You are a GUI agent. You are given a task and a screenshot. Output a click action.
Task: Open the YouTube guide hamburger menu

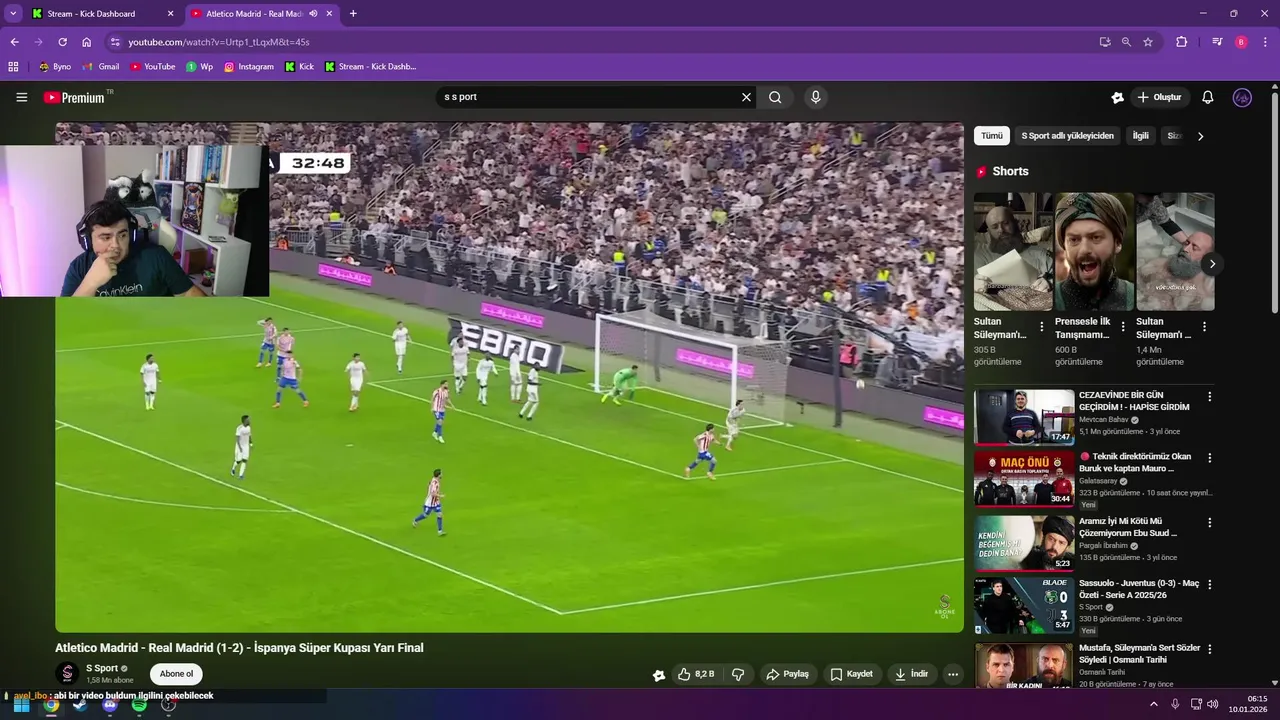pyautogui.click(x=21, y=97)
